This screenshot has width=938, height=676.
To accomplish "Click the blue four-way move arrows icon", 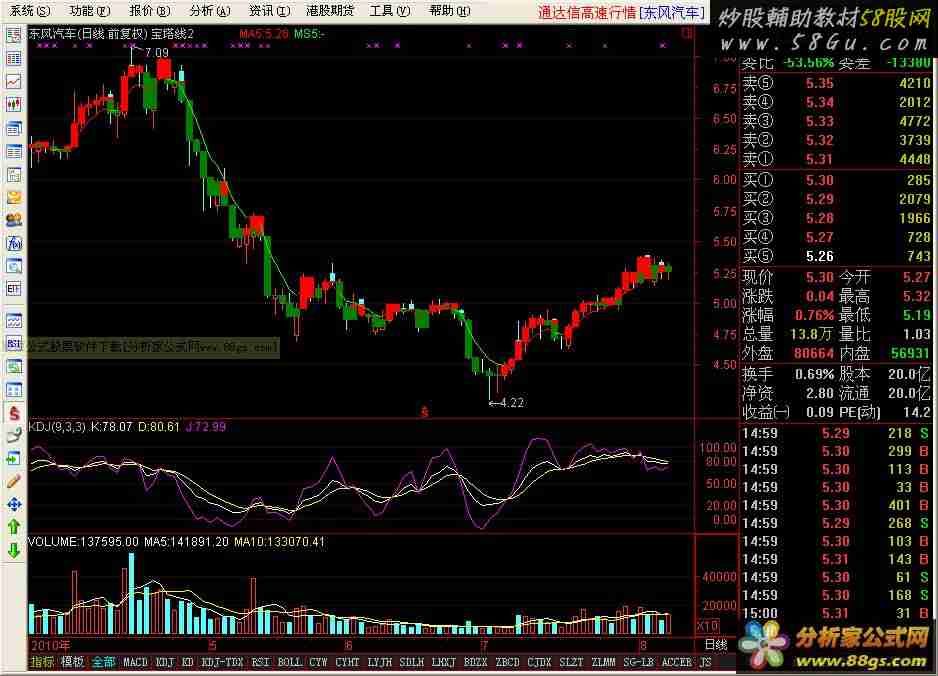I will [x=14, y=504].
